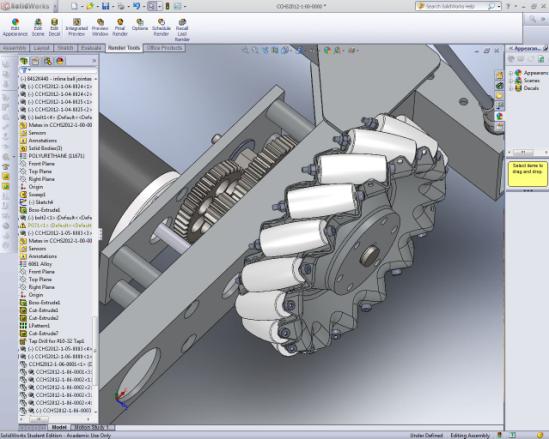549x439 pixels.
Task: Undo the last action
Action: tap(136, 6)
